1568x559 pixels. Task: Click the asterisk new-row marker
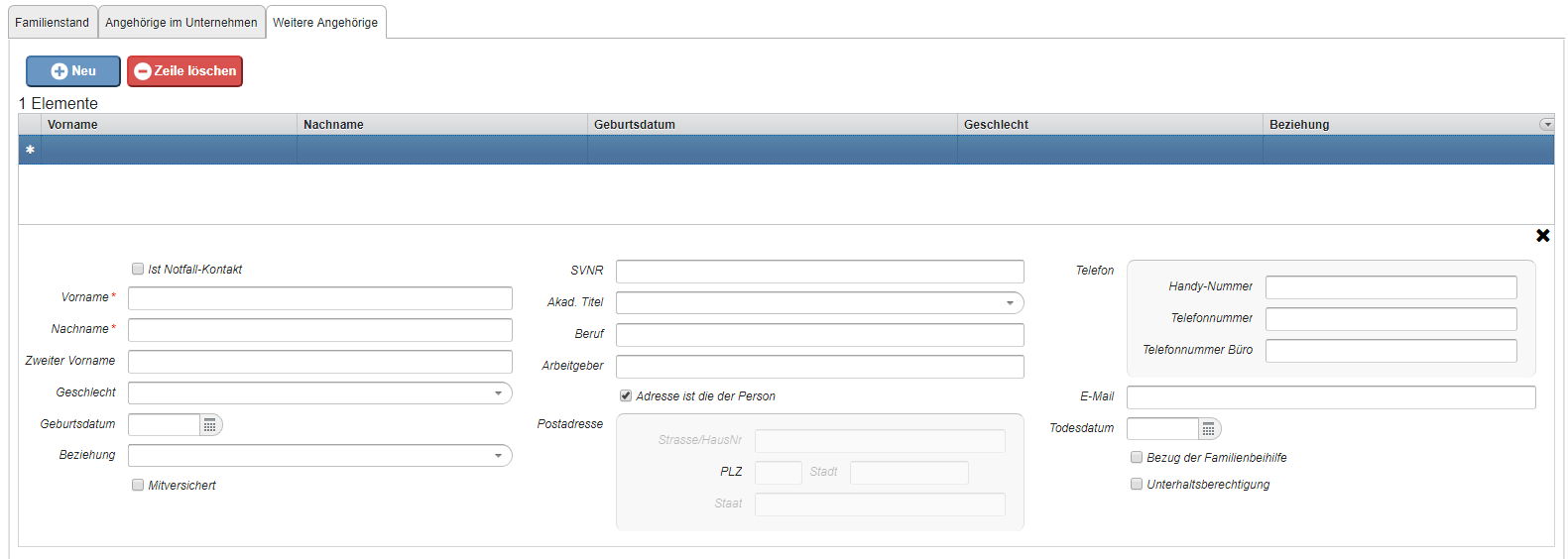(30, 150)
